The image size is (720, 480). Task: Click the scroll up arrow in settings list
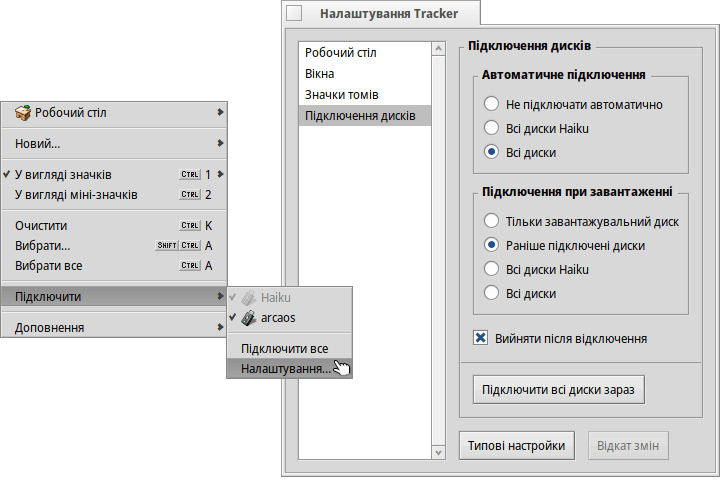click(439, 48)
